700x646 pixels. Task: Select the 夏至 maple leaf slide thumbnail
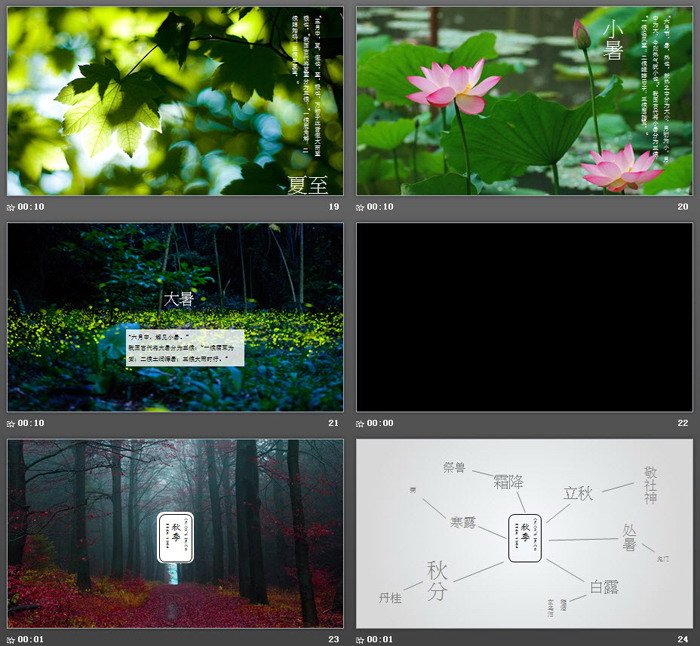(x=175, y=101)
